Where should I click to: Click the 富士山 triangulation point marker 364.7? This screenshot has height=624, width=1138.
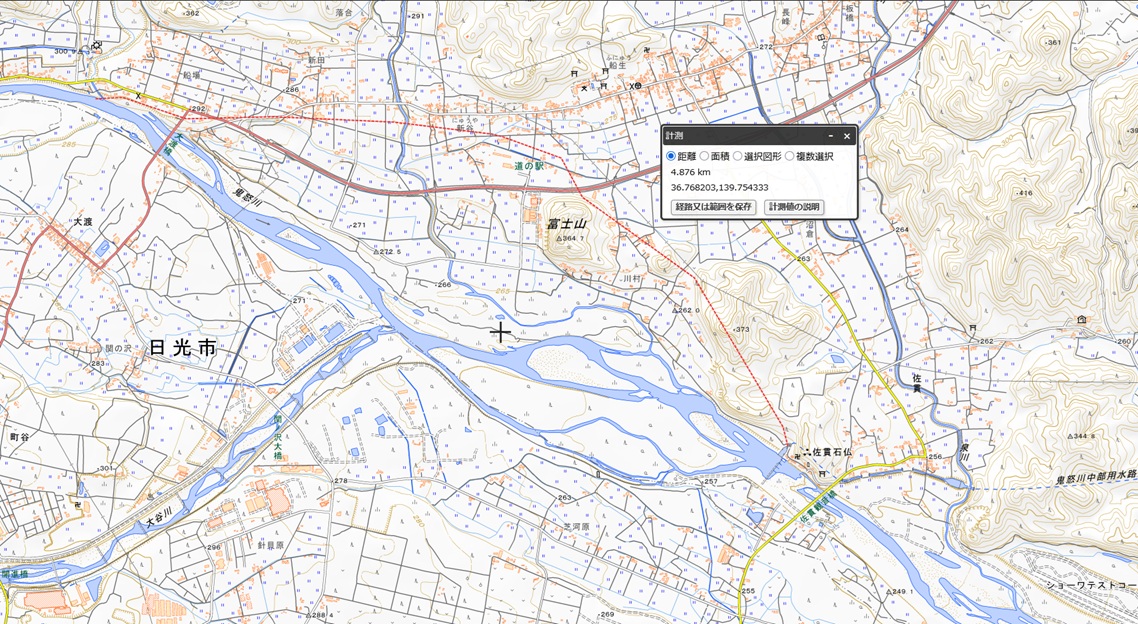click(559, 239)
